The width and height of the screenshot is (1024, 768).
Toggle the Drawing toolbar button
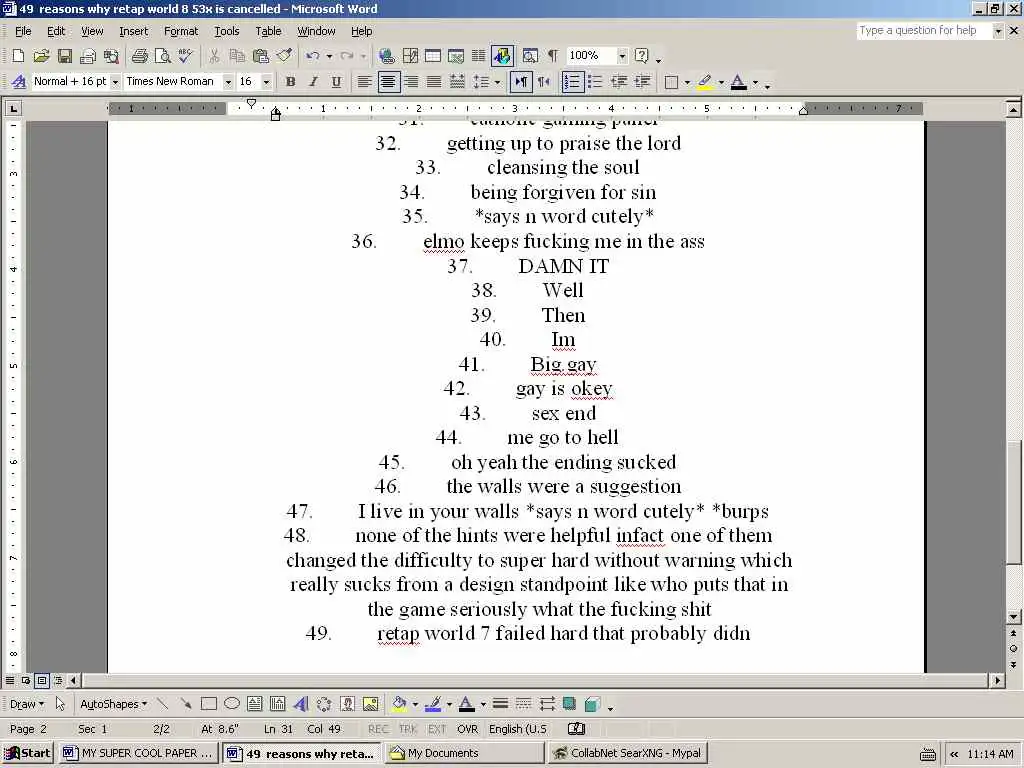[x=502, y=56]
